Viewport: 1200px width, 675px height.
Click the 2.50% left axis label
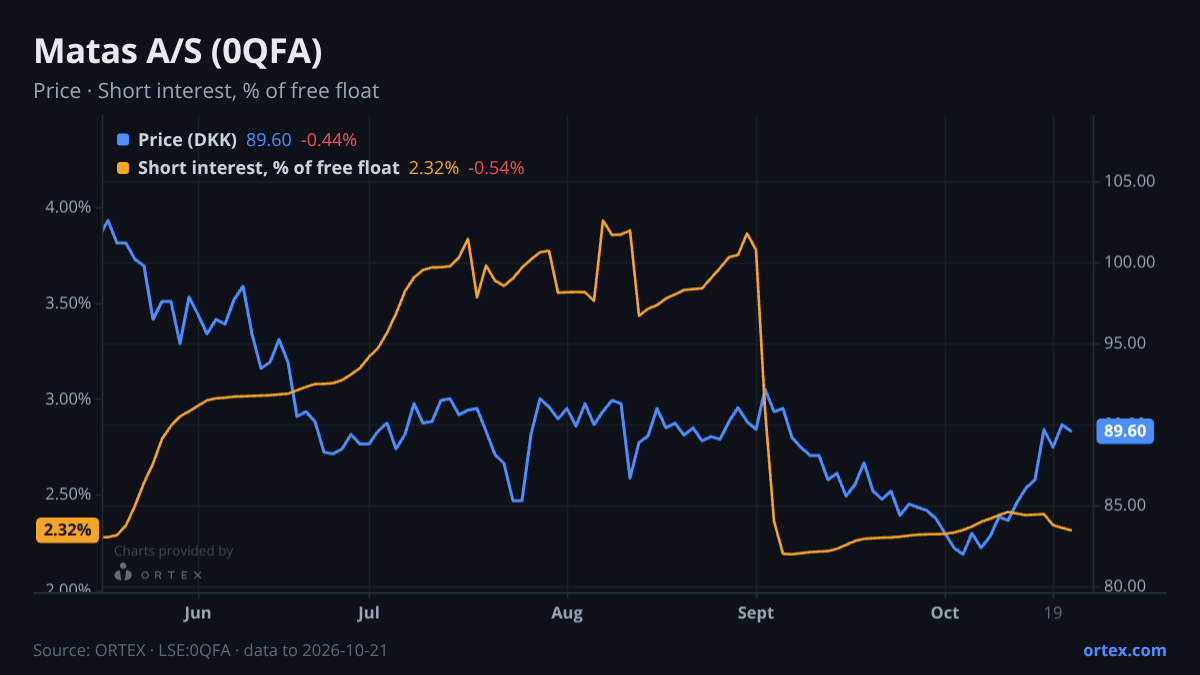pyautogui.click(x=69, y=495)
